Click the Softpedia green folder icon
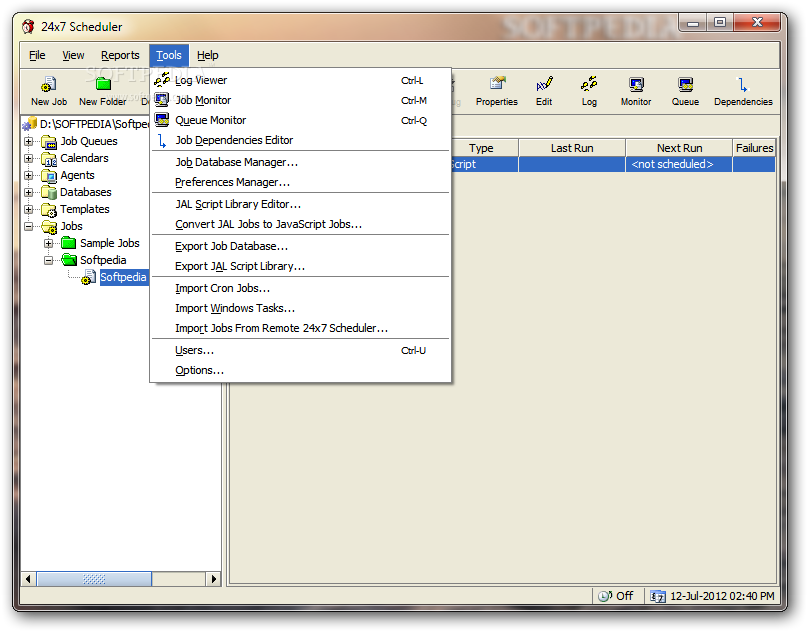 pos(69,260)
